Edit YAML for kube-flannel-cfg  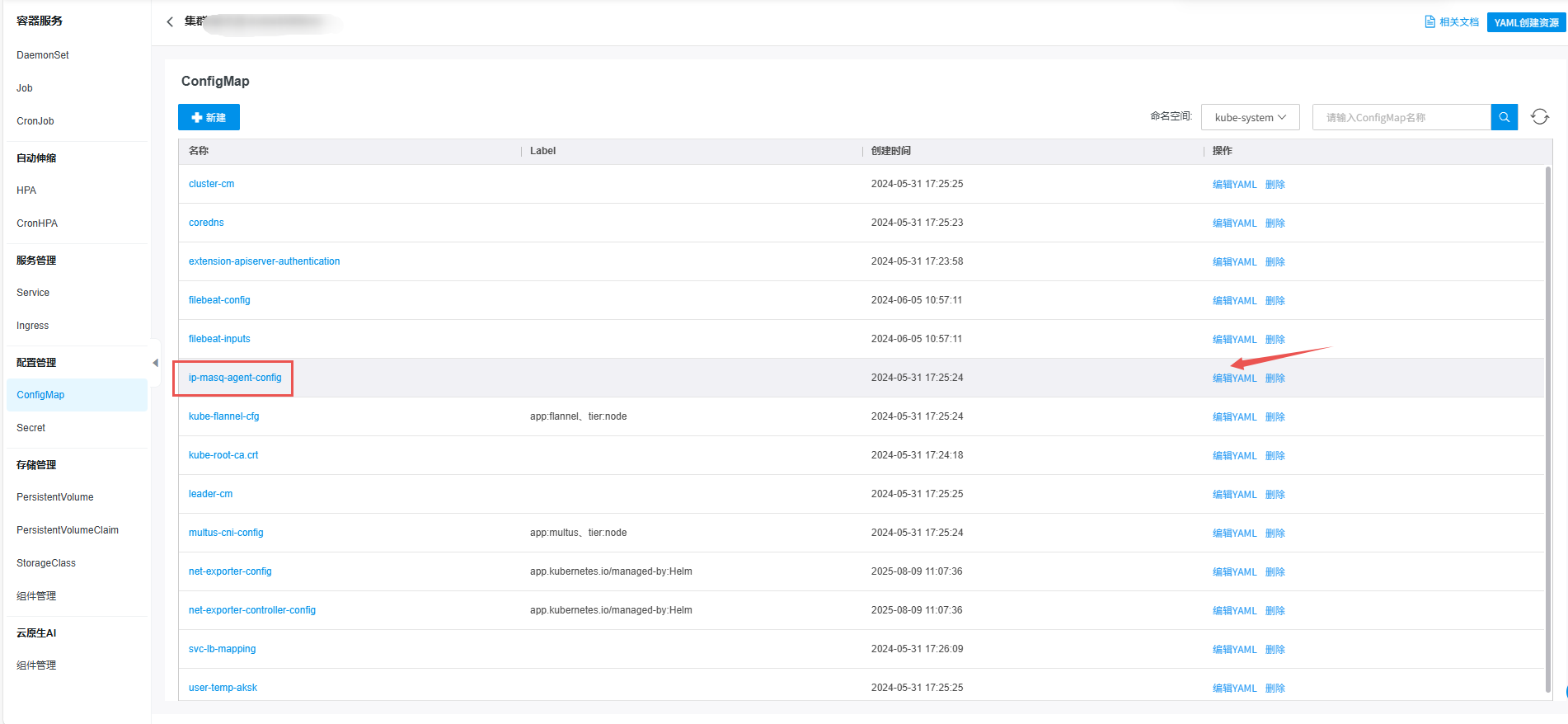(1234, 417)
